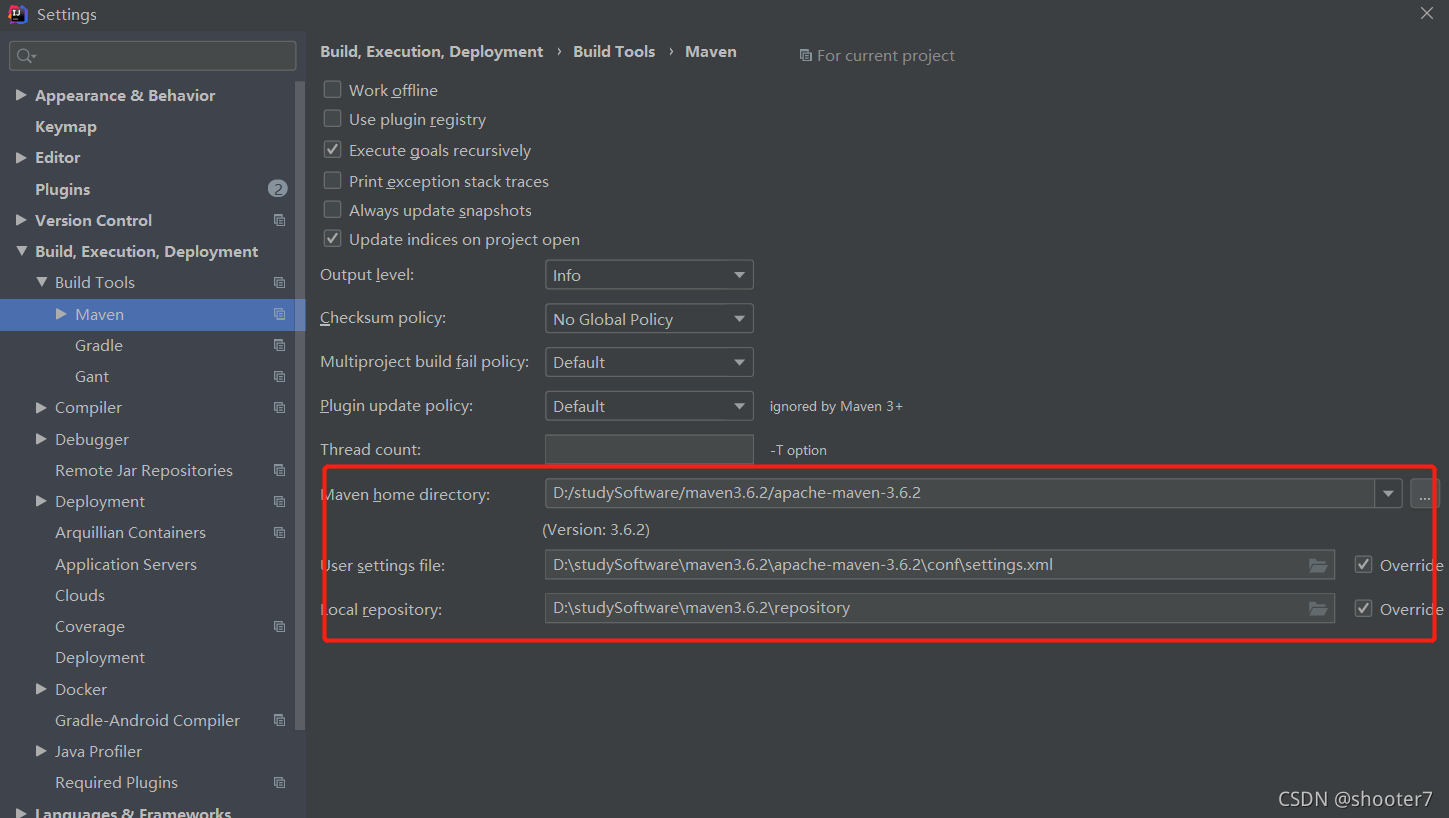Click User settings file path field

(x=940, y=565)
